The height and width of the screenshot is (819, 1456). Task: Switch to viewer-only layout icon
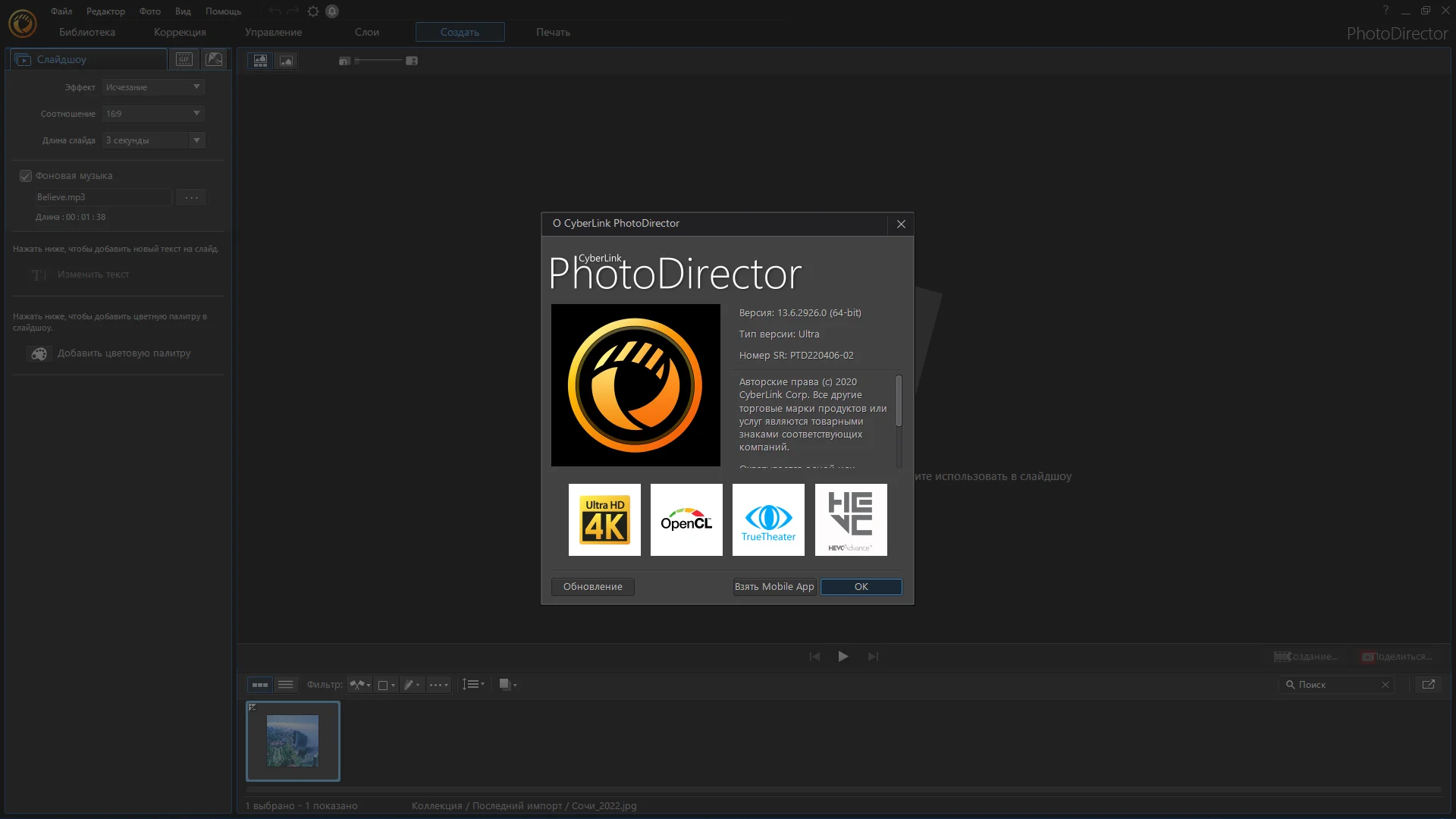tap(286, 61)
